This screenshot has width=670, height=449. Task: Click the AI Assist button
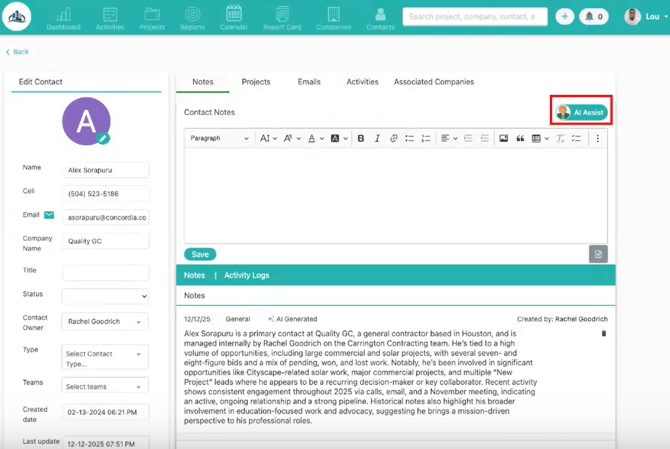click(x=581, y=112)
